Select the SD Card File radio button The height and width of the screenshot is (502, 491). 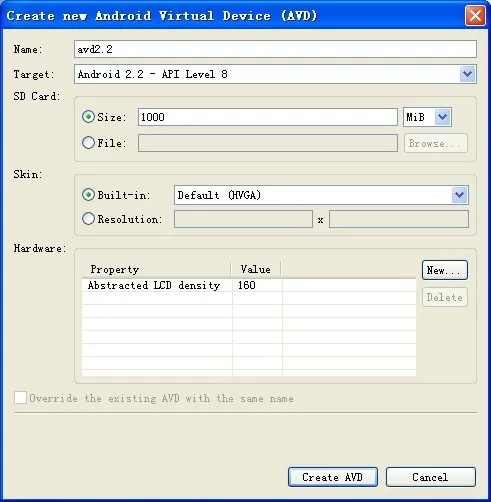pos(88,143)
